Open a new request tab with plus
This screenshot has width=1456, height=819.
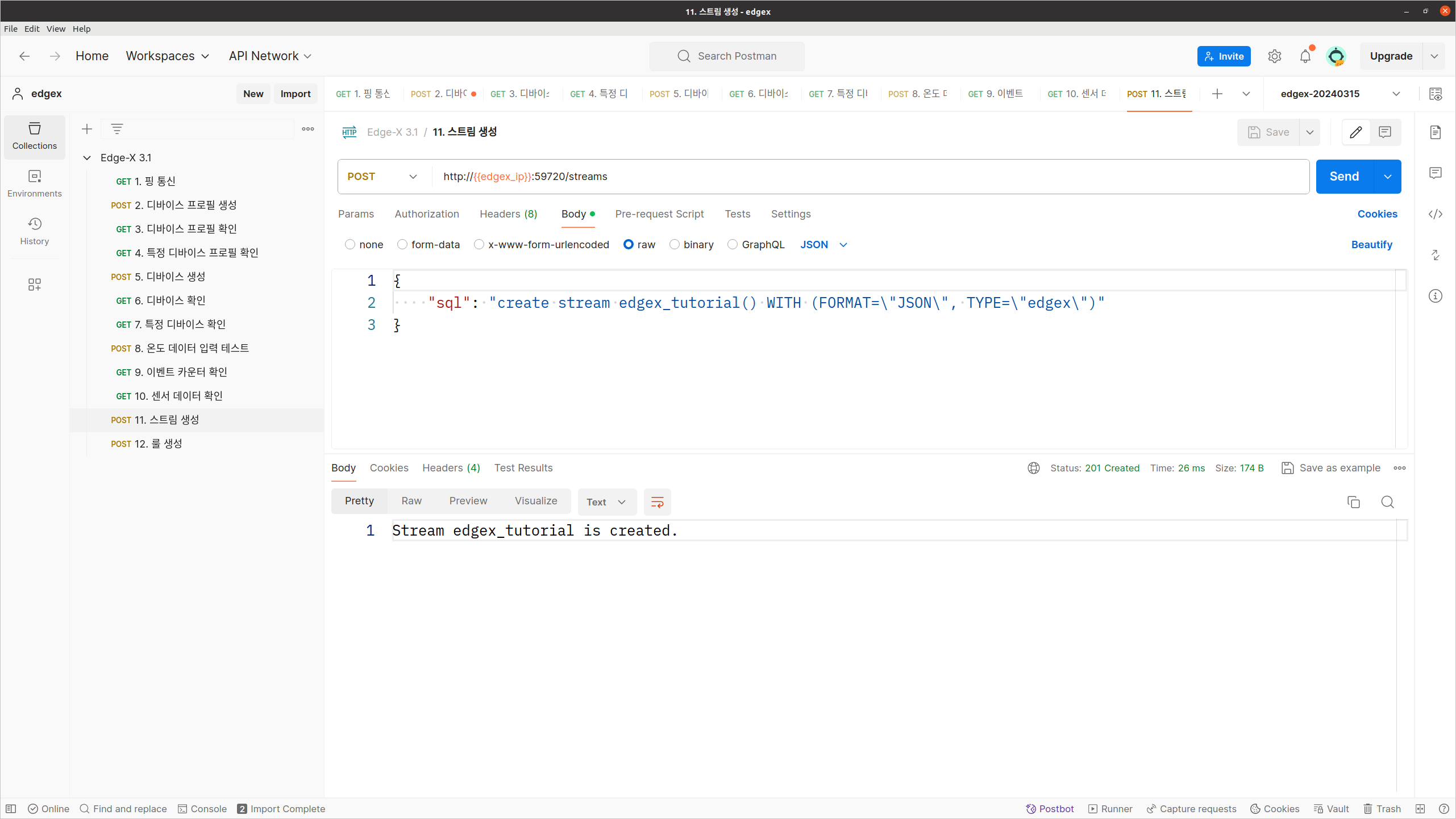tap(1217, 94)
